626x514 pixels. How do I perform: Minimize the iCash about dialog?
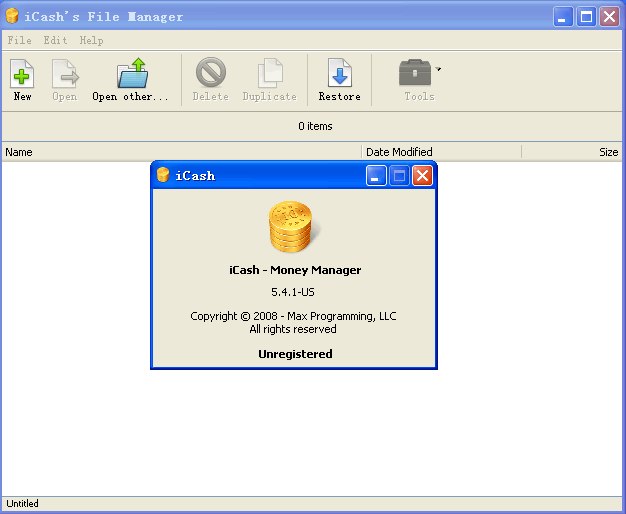click(376, 176)
